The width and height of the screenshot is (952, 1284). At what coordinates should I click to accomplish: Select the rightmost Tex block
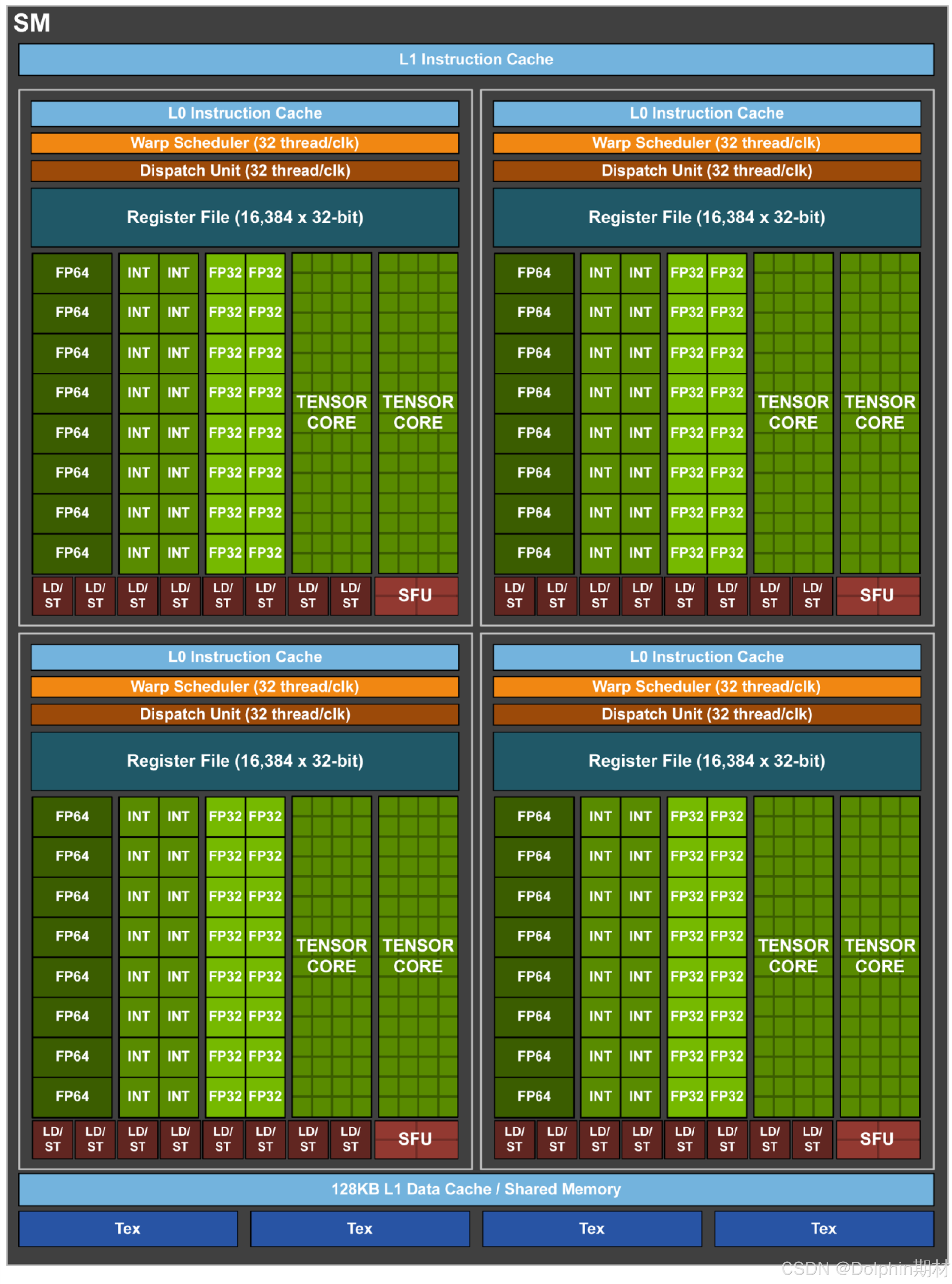coord(824,1229)
